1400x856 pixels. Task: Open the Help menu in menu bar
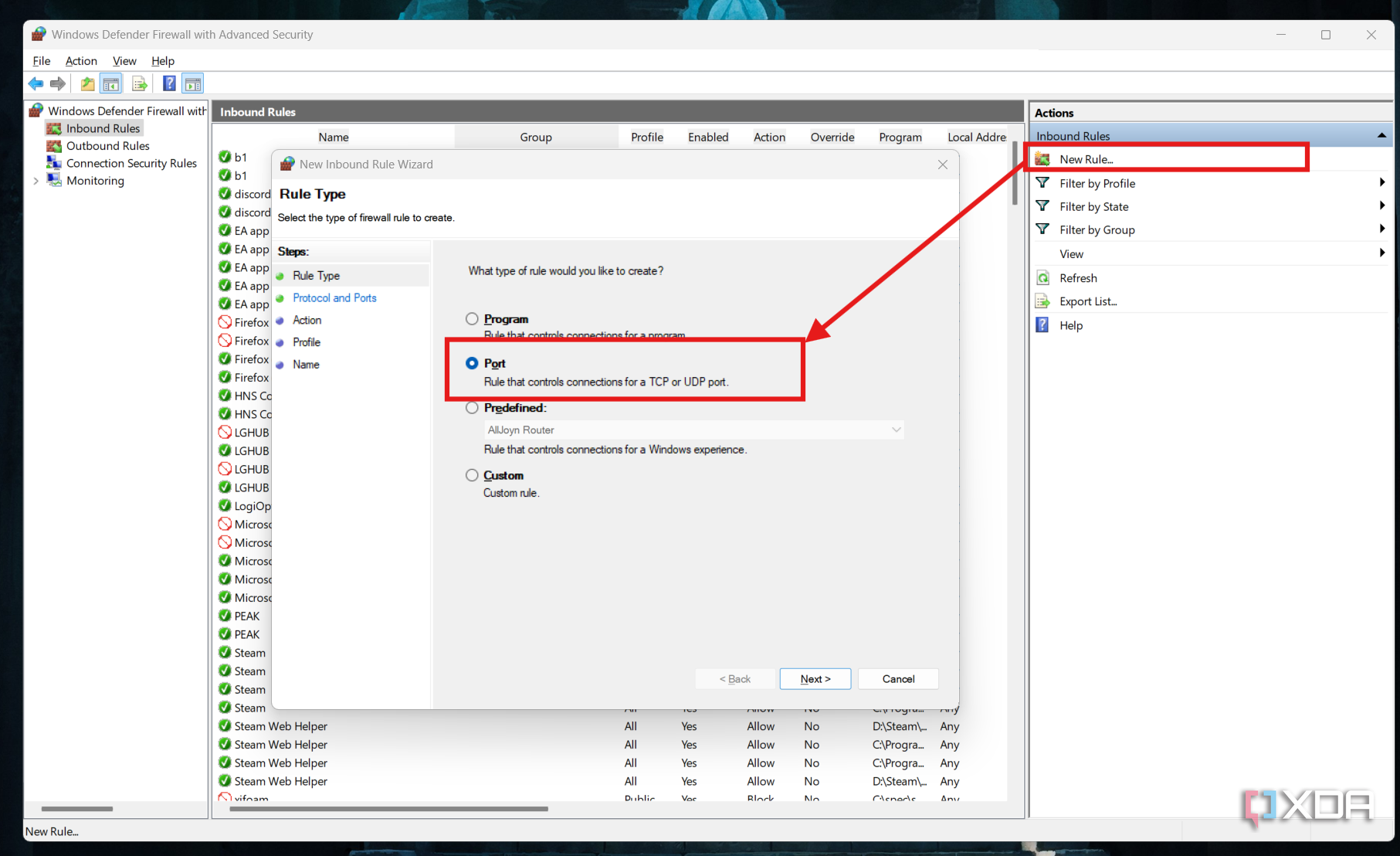pyautogui.click(x=163, y=61)
